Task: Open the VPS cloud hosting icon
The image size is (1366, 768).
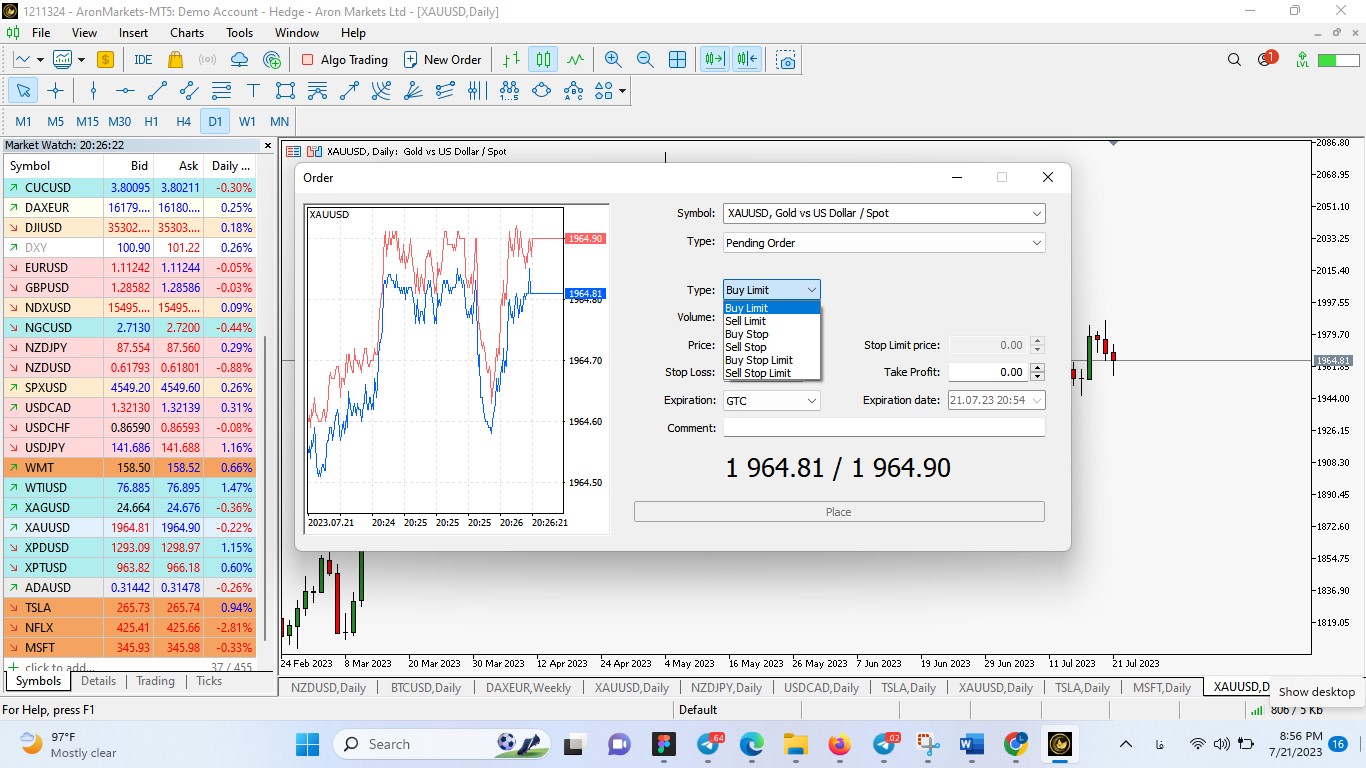Action: (239, 60)
